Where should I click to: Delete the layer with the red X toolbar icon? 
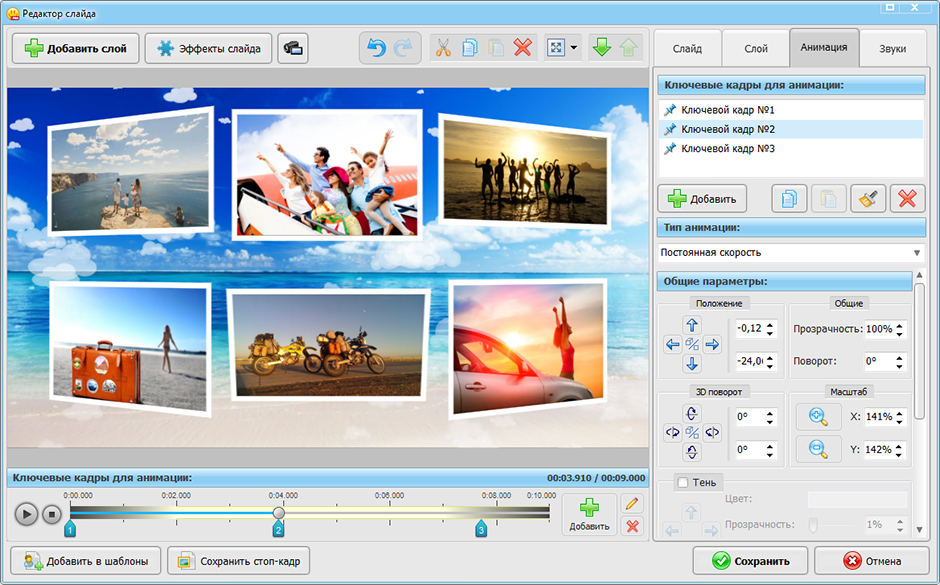tap(522, 48)
